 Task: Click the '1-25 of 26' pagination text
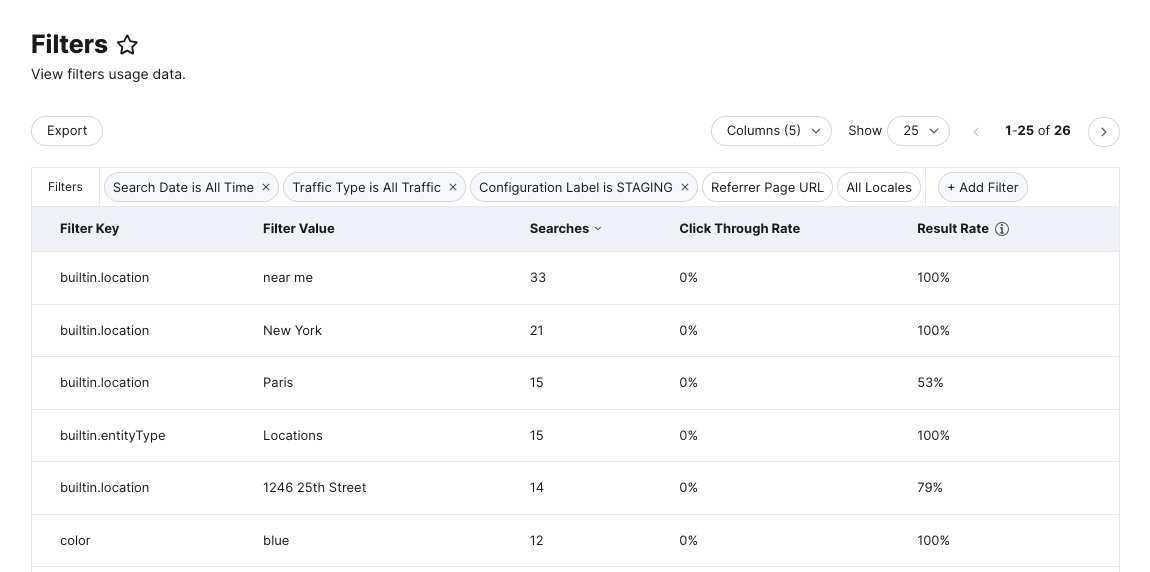(1038, 131)
